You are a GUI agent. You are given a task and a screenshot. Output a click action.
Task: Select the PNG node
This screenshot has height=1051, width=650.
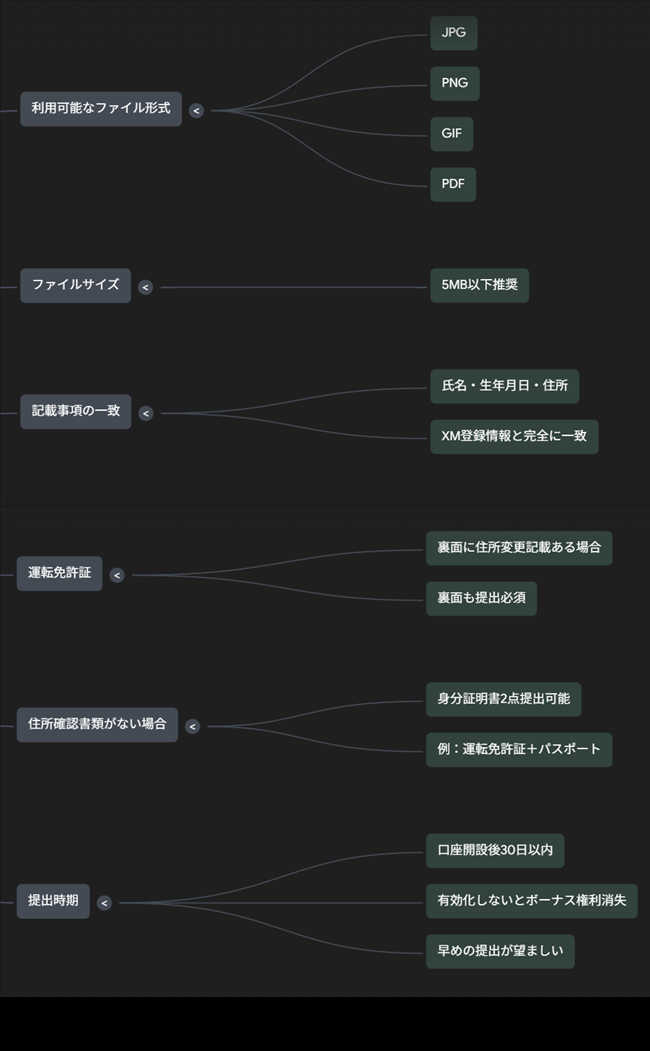coord(454,84)
